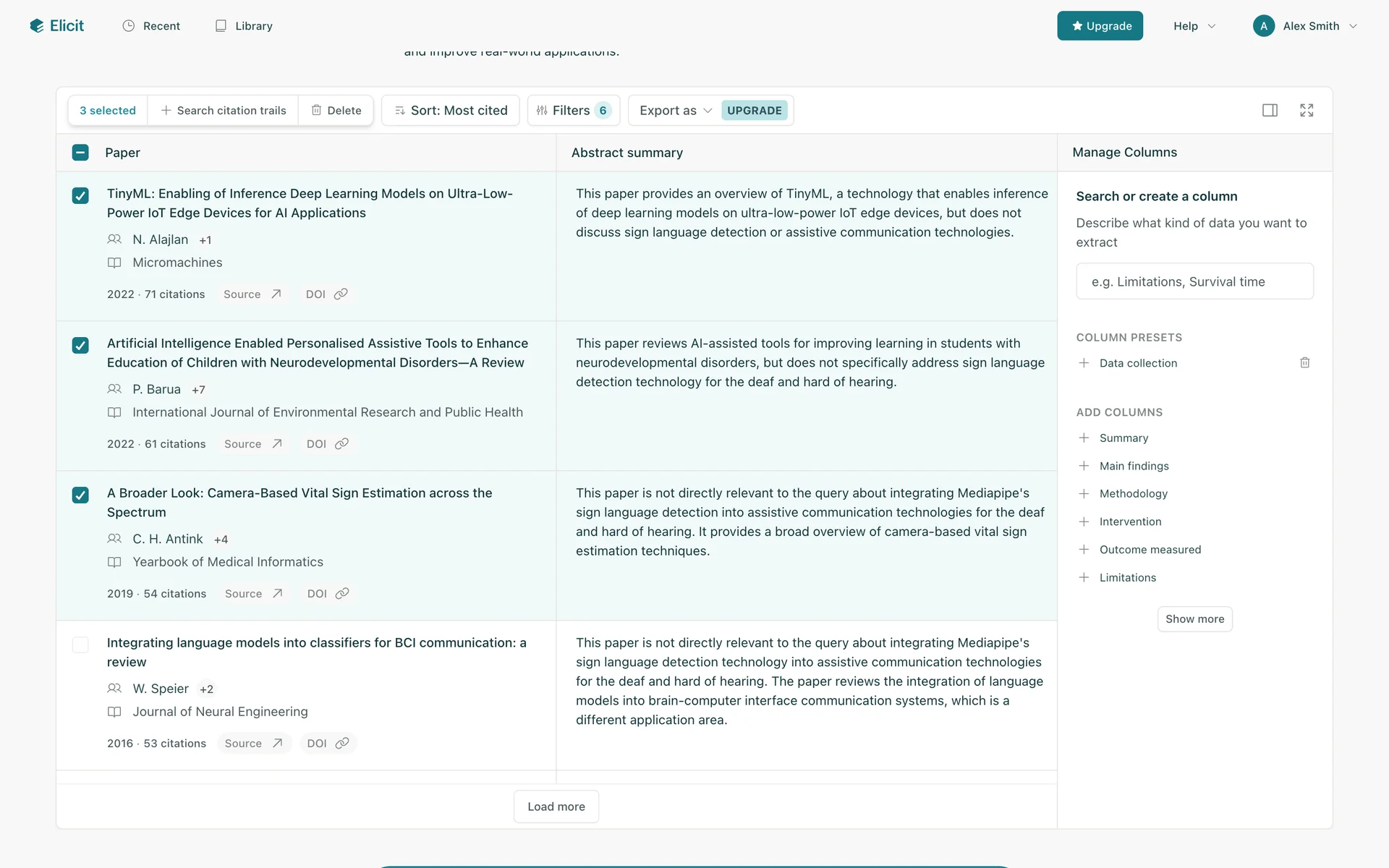Toggle the side panel layout icon
Viewport: 1389px width, 868px height.
pyautogui.click(x=1270, y=110)
